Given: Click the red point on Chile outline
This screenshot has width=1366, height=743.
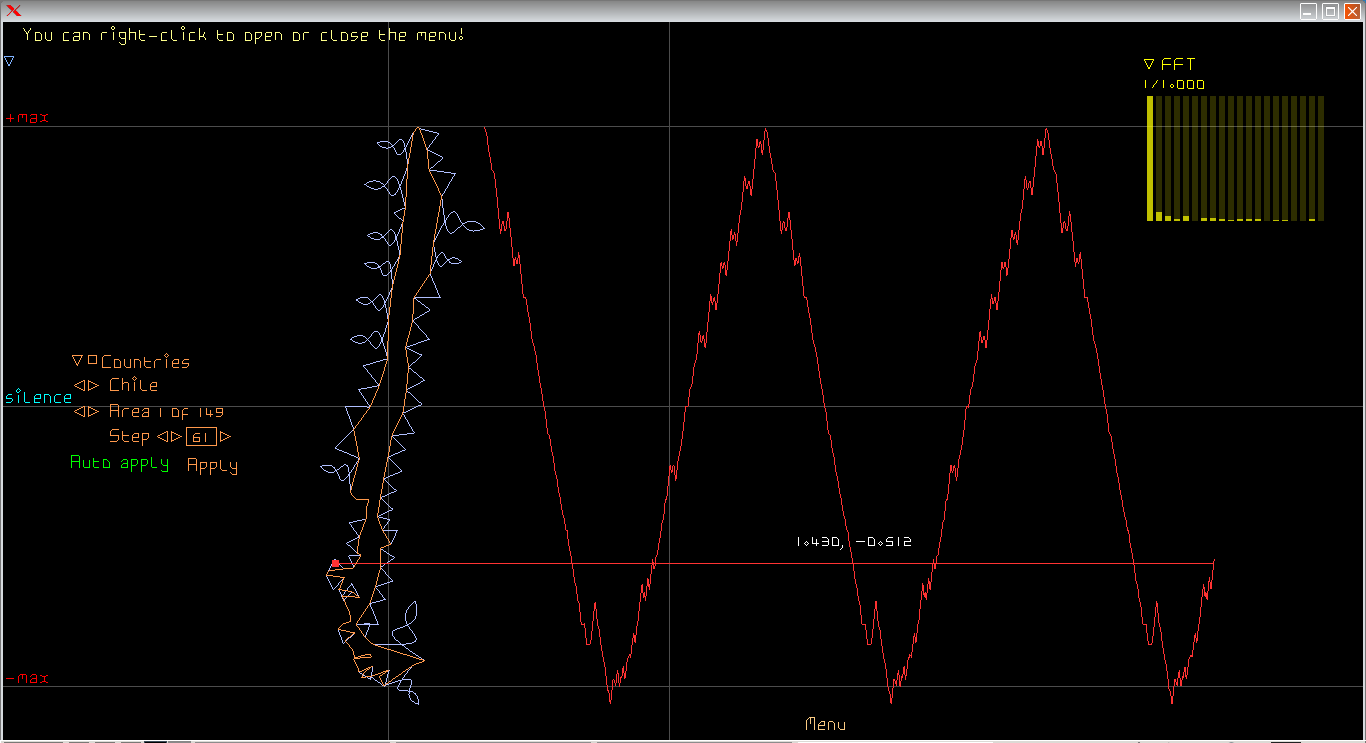Looking at the screenshot, I should click(x=335, y=564).
